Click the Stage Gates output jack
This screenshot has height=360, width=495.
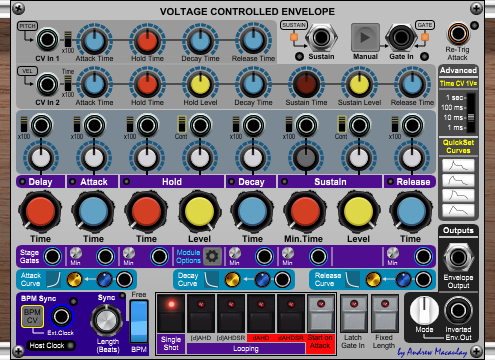52,257
